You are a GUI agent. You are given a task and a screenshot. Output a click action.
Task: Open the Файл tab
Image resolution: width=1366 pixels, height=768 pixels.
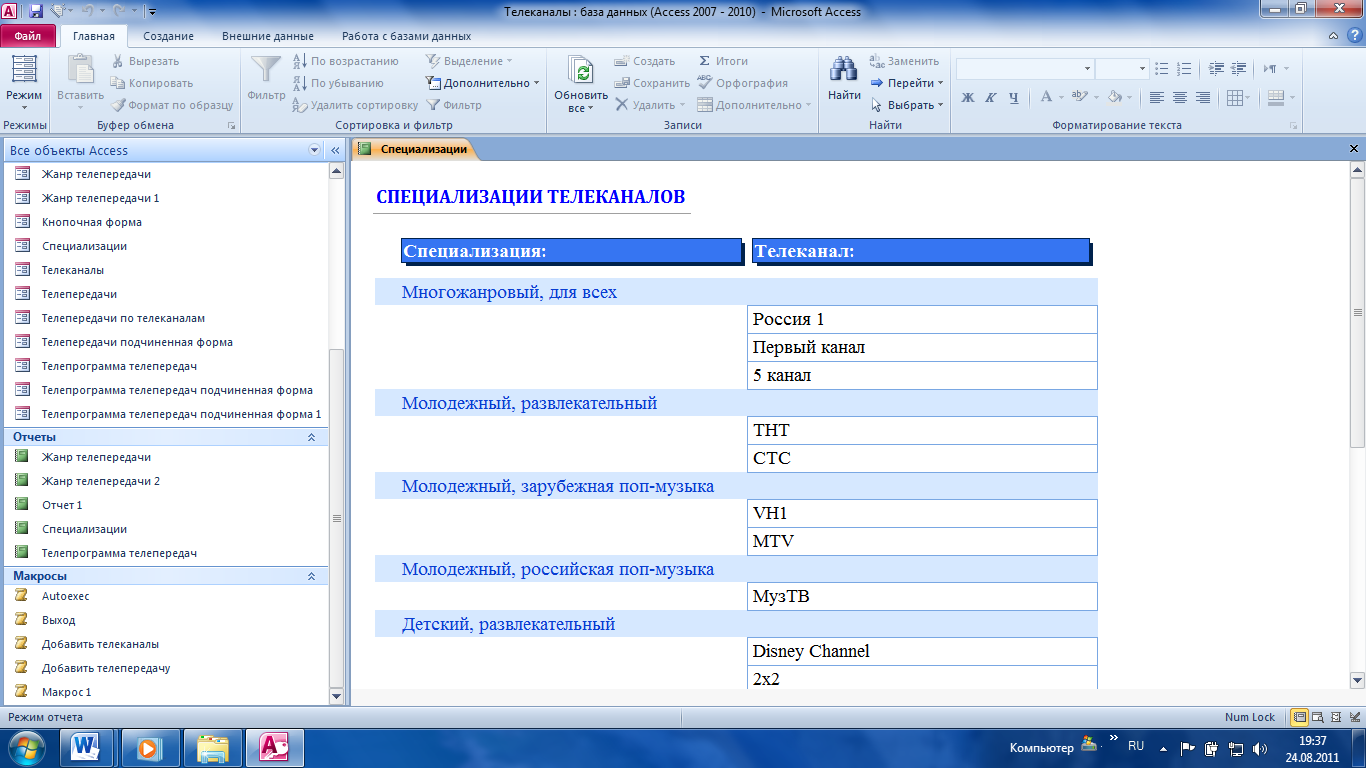[x=28, y=36]
